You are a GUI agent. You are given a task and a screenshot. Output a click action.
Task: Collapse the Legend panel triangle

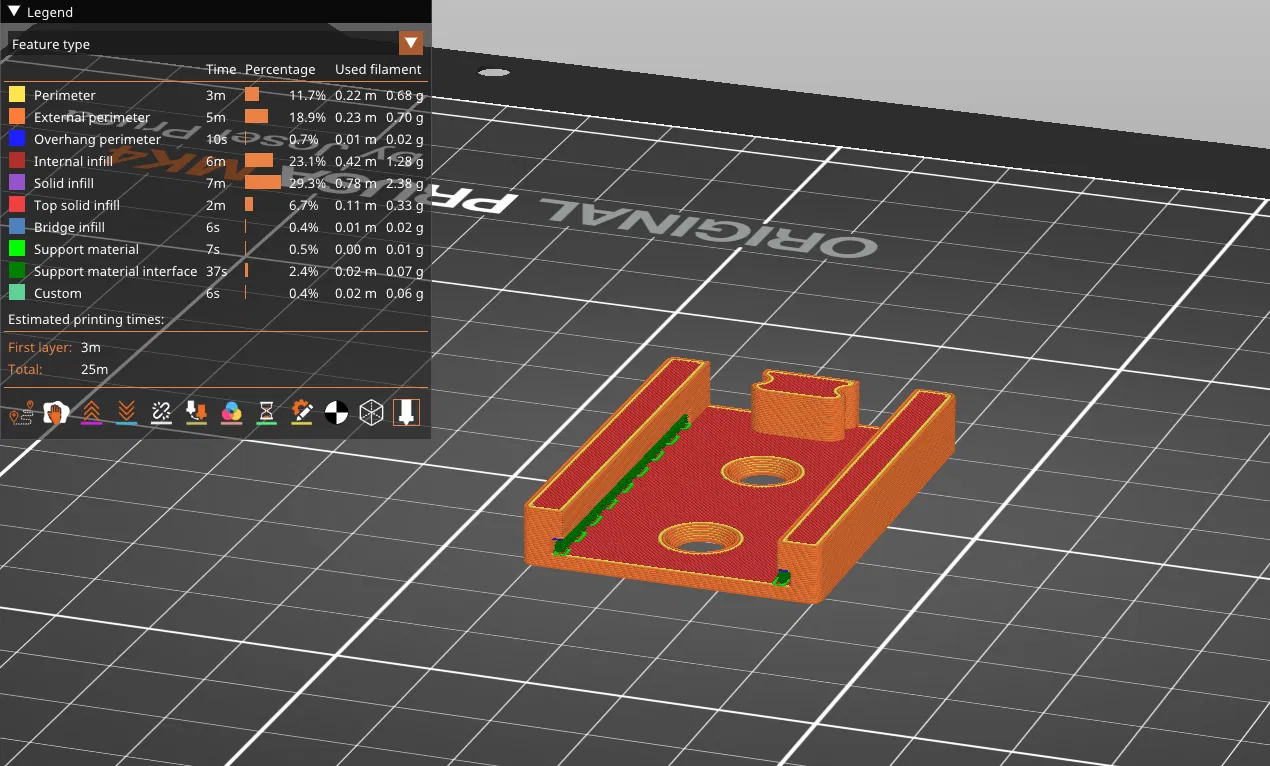[x=14, y=12]
